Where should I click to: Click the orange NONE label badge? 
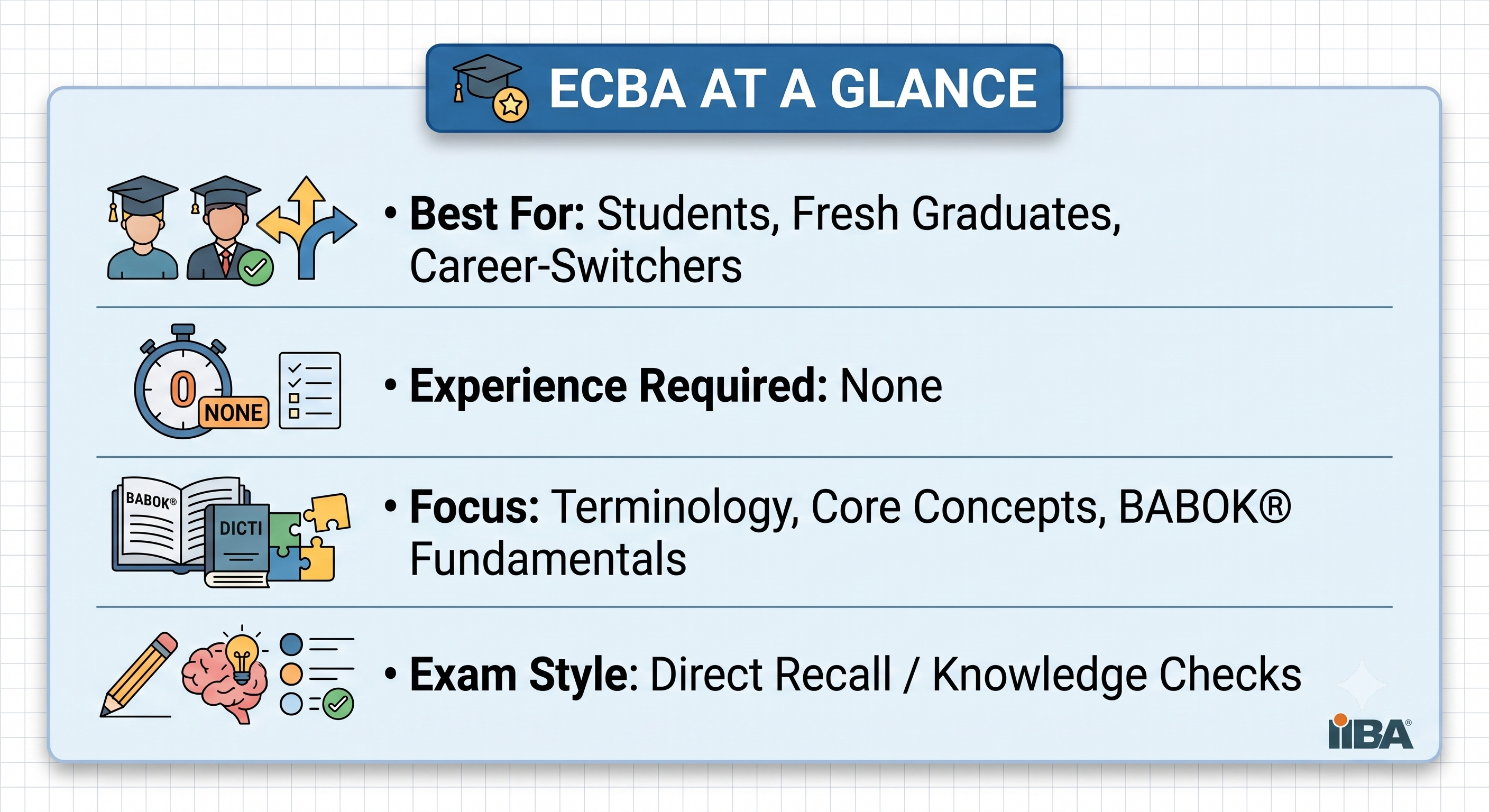(234, 413)
